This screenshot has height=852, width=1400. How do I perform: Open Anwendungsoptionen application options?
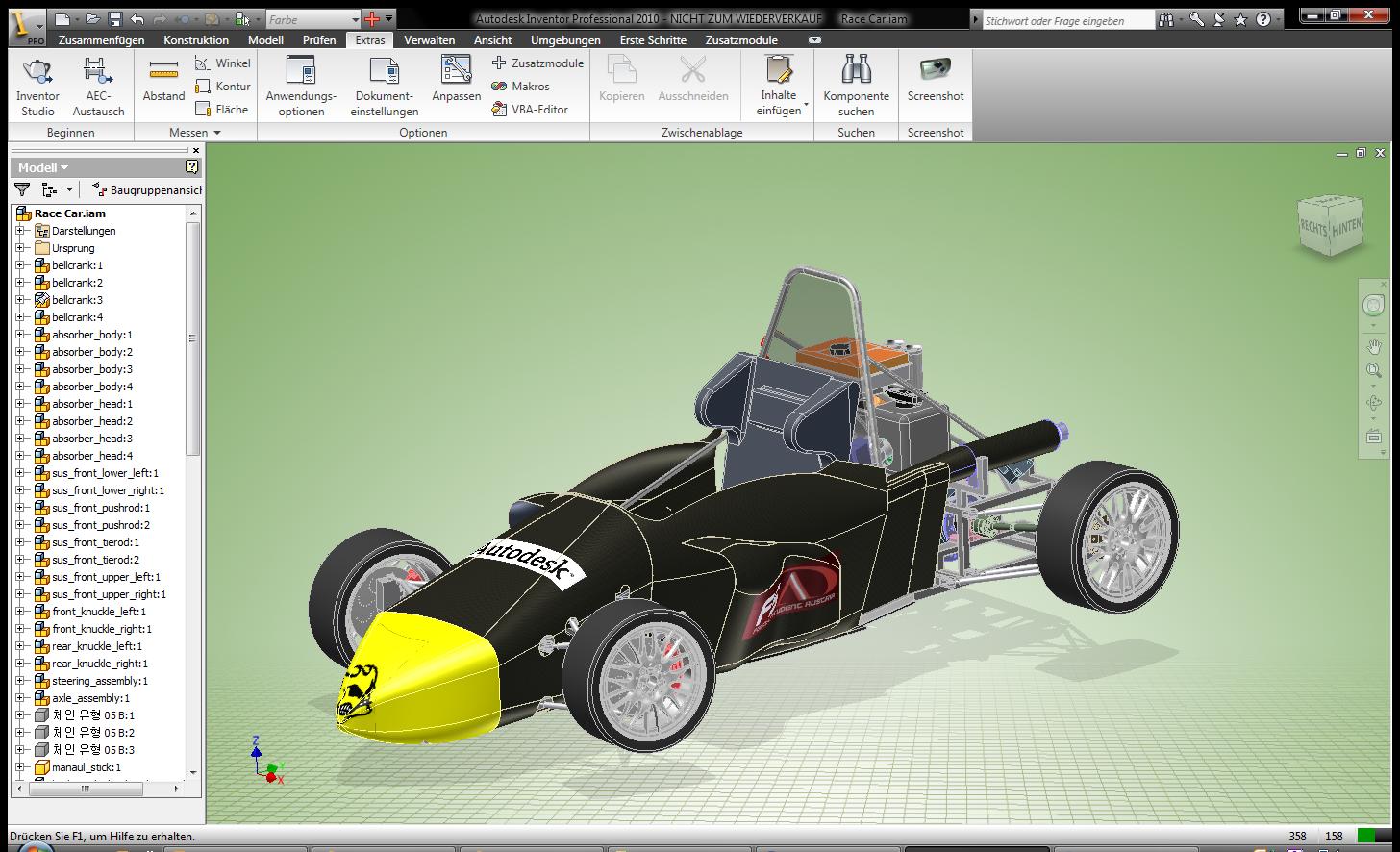coord(301,87)
